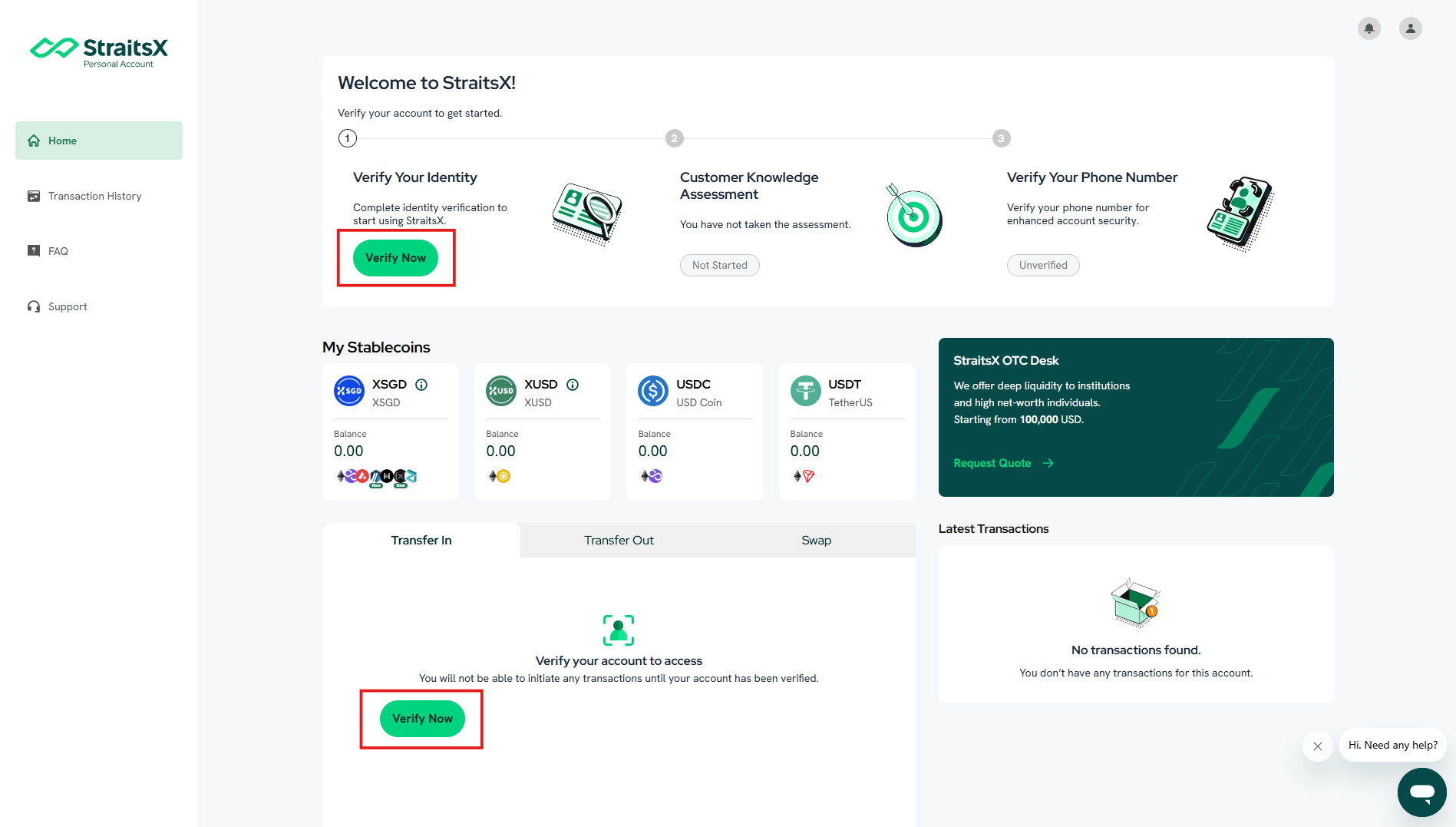Click the phone verification illustration
Viewport: 1456px width, 827px height.
click(x=1240, y=213)
